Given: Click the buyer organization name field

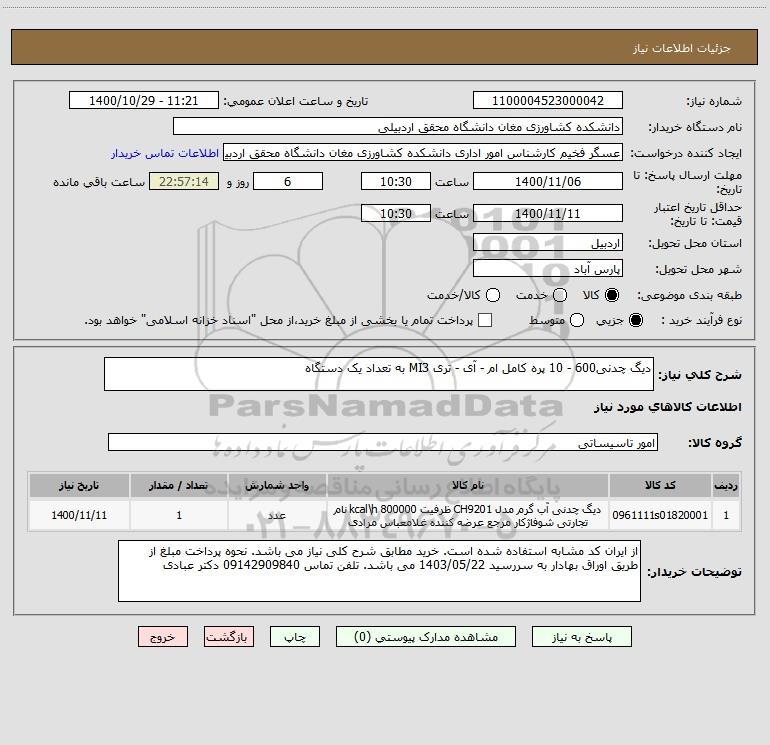Looking at the screenshot, I should (x=398, y=127).
